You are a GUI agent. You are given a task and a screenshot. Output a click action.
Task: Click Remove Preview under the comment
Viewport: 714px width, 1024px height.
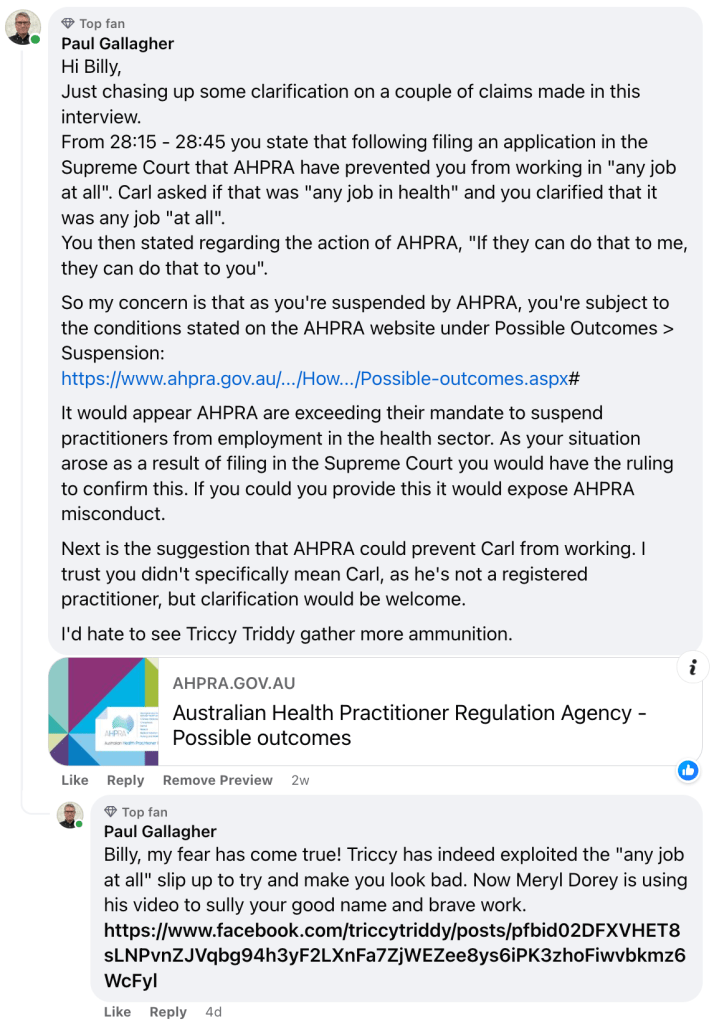[x=217, y=780]
